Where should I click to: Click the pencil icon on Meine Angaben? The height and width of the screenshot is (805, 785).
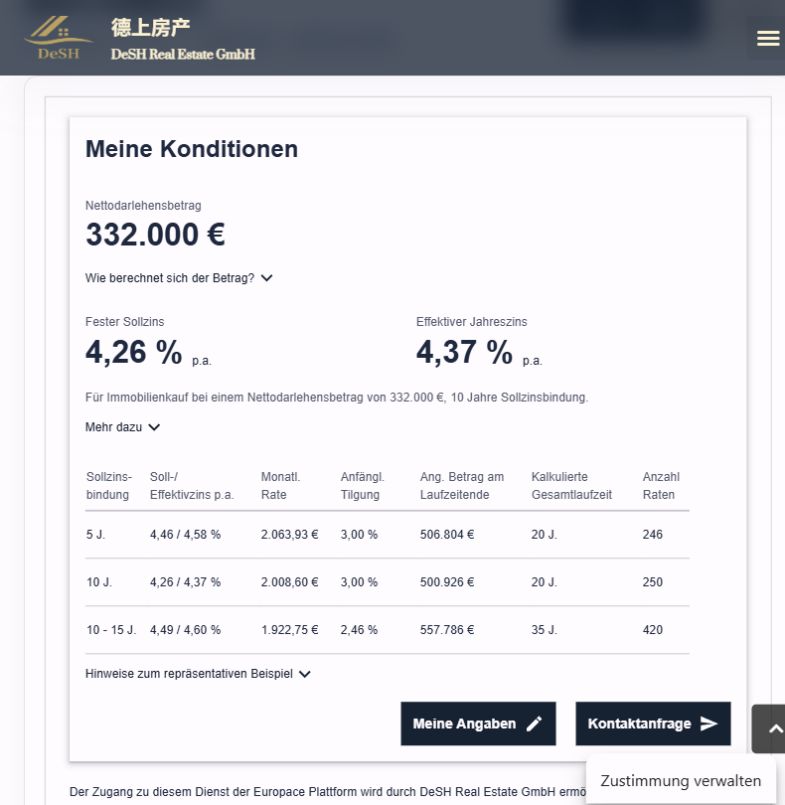pos(534,723)
